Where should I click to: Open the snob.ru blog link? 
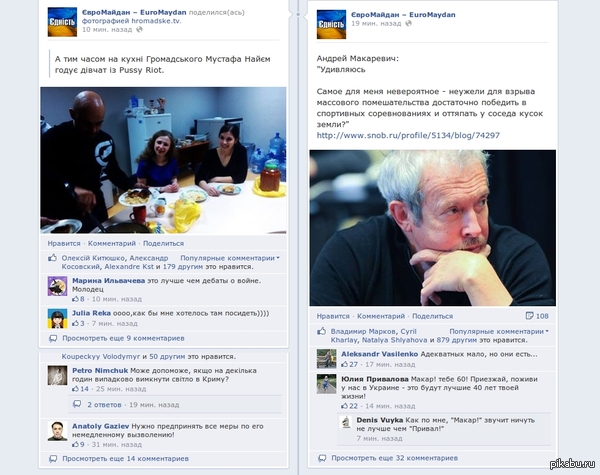[408, 135]
